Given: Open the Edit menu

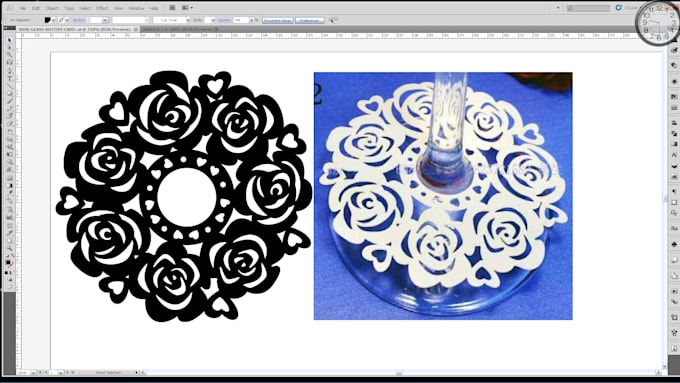Looking at the screenshot, I should click(x=36, y=8).
